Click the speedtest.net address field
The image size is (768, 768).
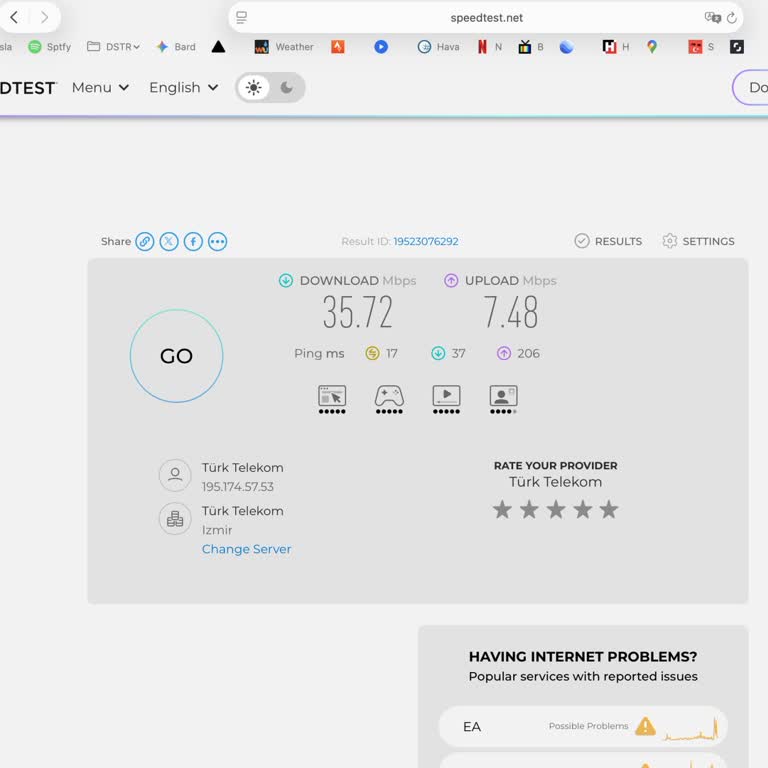486,18
